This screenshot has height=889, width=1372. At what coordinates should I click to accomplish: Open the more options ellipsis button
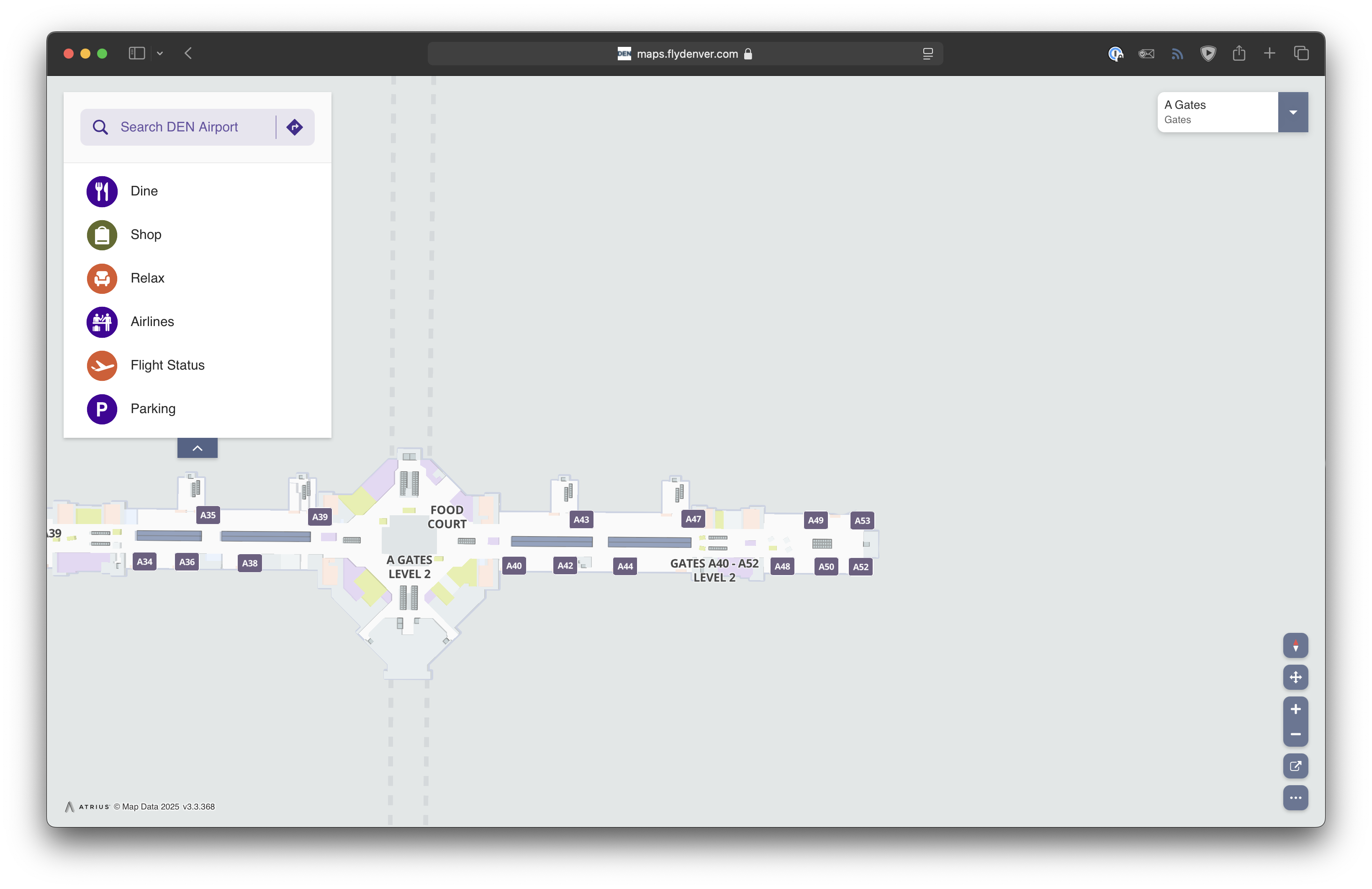point(1295,798)
